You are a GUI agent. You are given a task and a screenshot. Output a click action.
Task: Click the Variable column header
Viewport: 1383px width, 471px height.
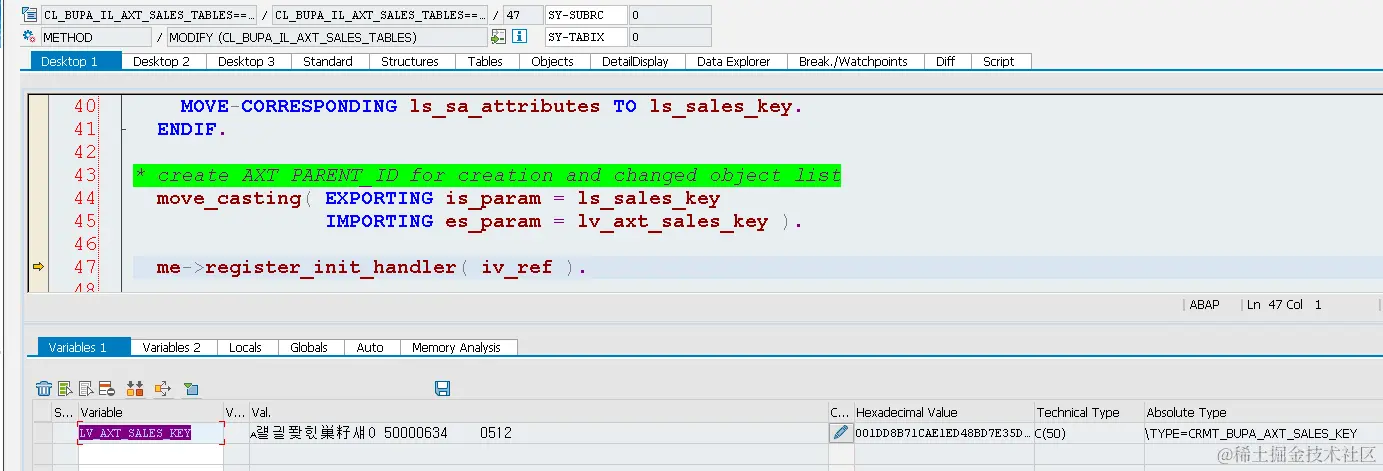pos(151,412)
